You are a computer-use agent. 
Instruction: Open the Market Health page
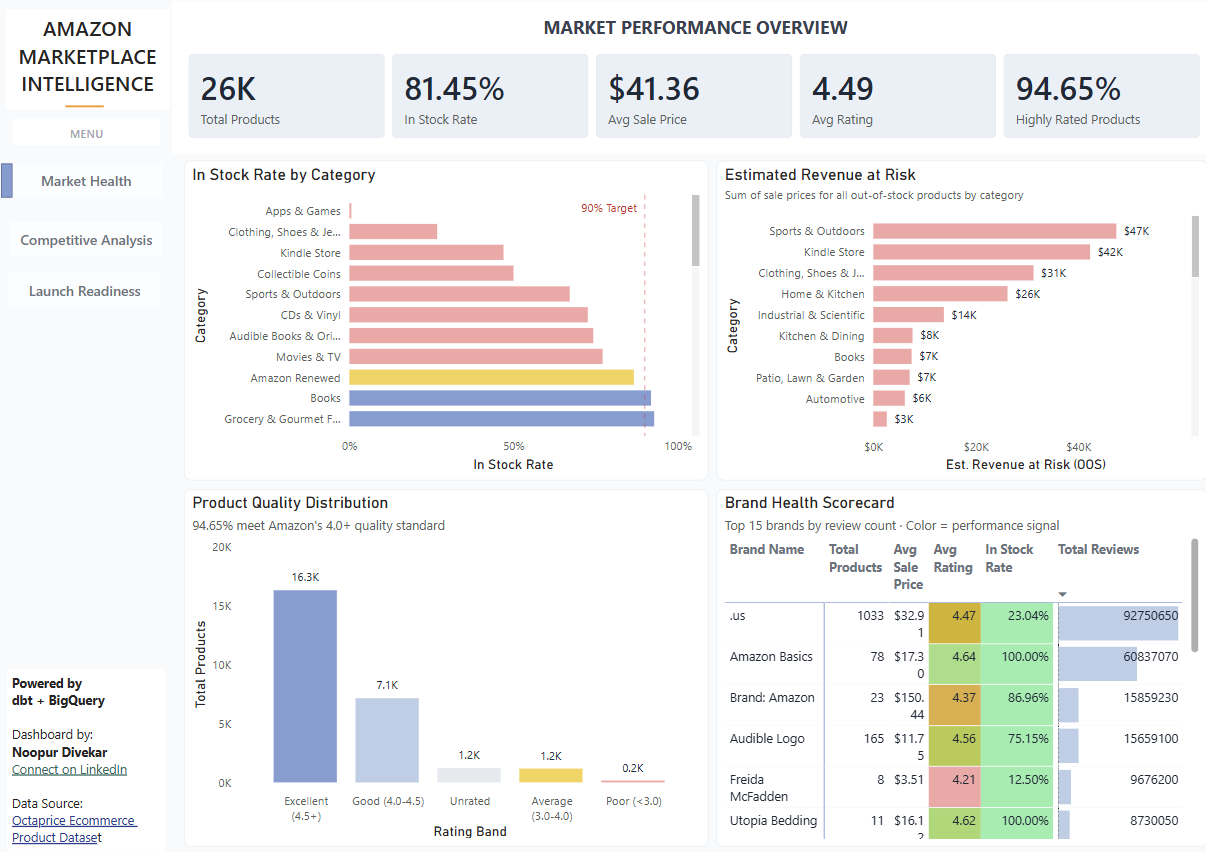point(86,181)
